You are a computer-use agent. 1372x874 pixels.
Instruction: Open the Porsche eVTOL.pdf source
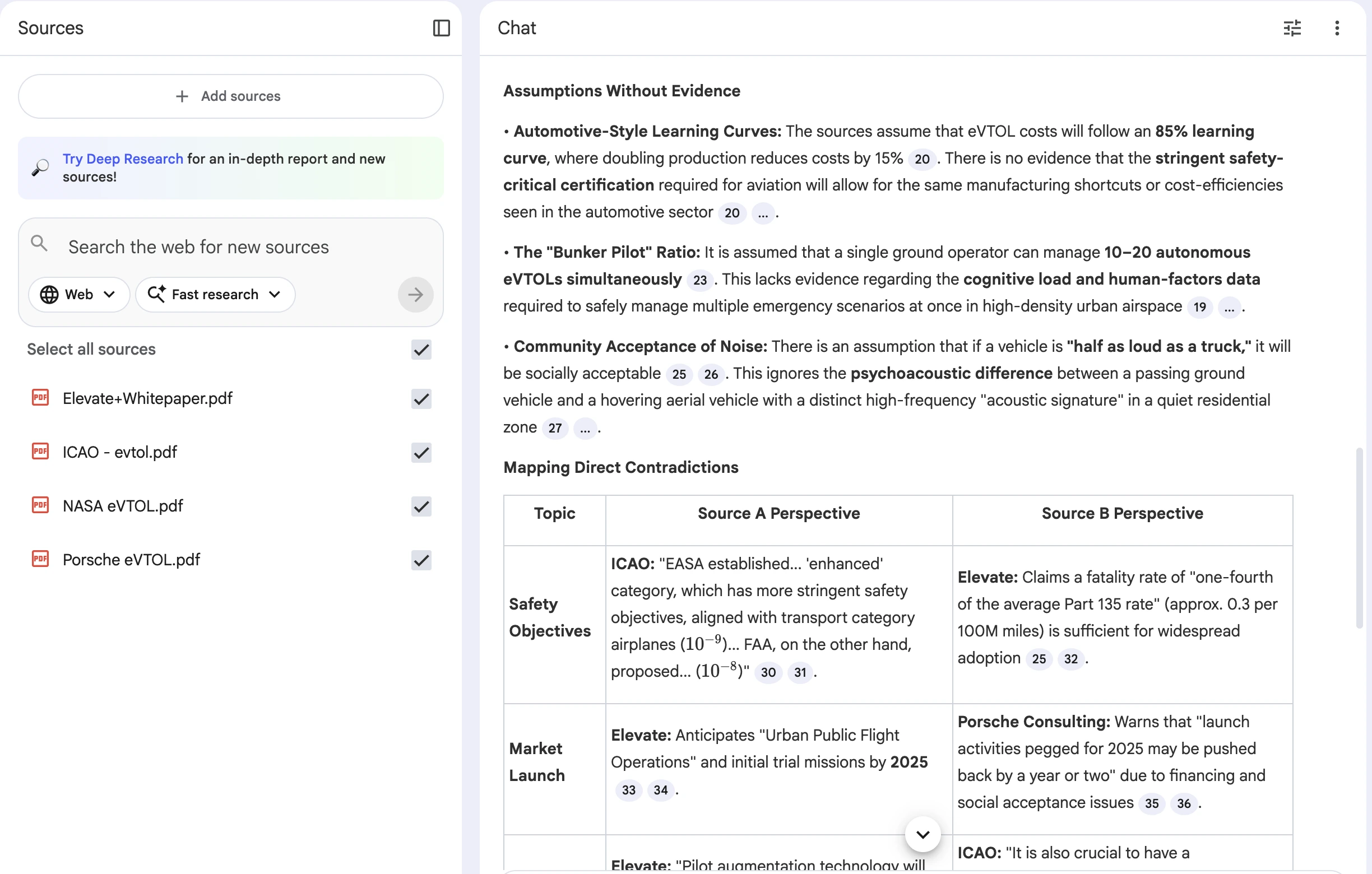[131, 560]
